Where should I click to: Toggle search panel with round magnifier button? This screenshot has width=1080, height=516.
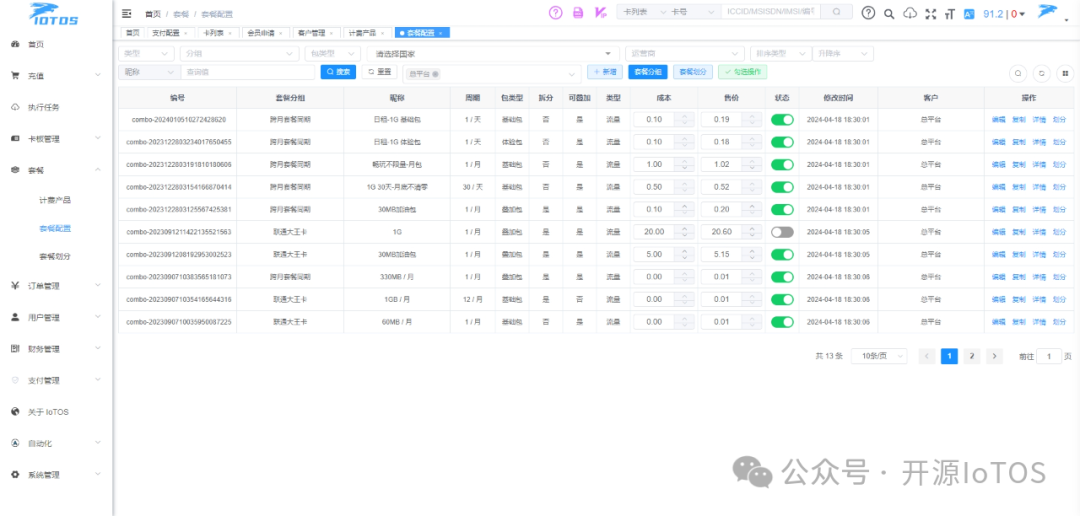[x=1018, y=73]
